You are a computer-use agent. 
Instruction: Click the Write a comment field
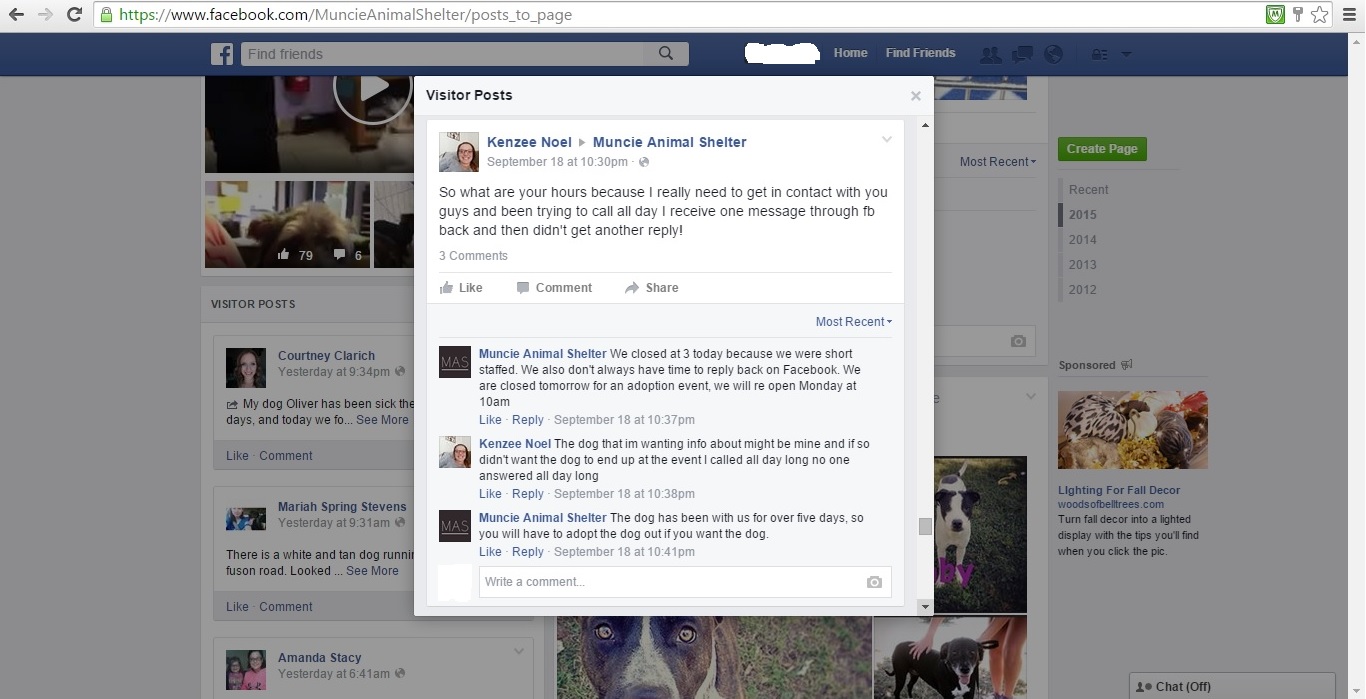tap(685, 582)
